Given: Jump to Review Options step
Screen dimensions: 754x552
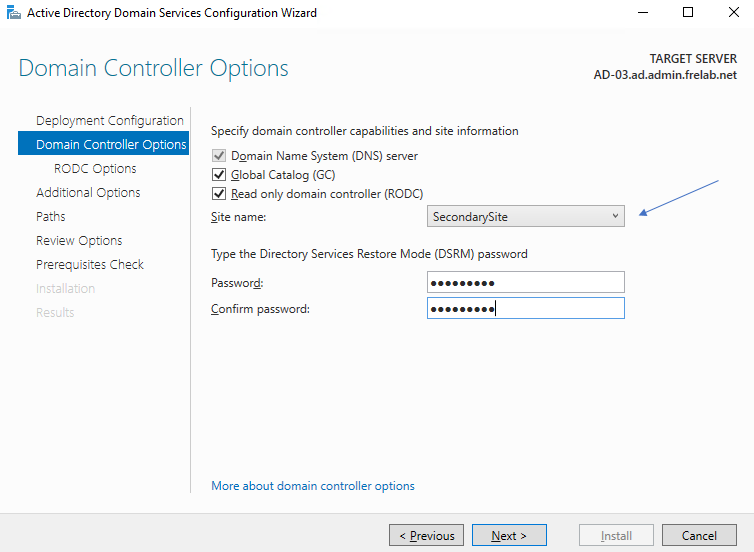Looking at the screenshot, I should click(x=79, y=241).
